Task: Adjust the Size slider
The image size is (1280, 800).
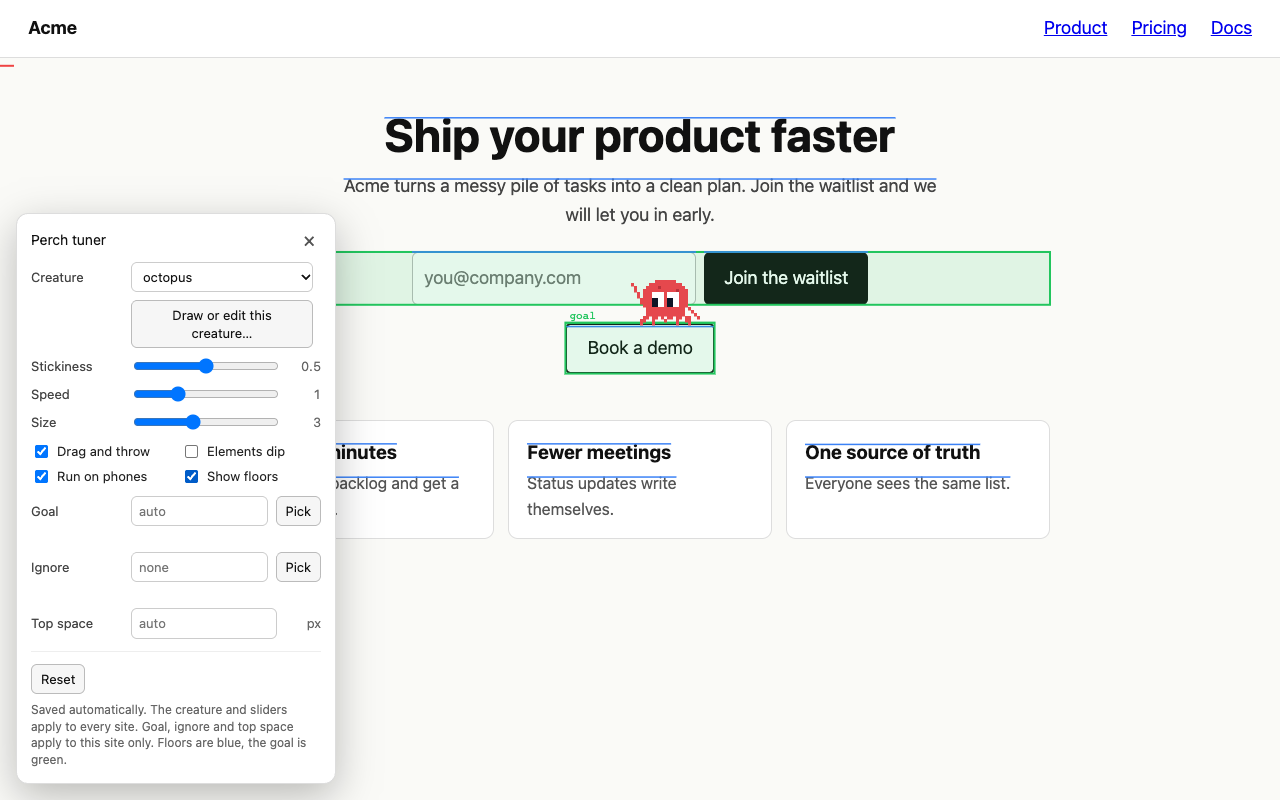Action: pyautogui.click(x=206, y=422)
